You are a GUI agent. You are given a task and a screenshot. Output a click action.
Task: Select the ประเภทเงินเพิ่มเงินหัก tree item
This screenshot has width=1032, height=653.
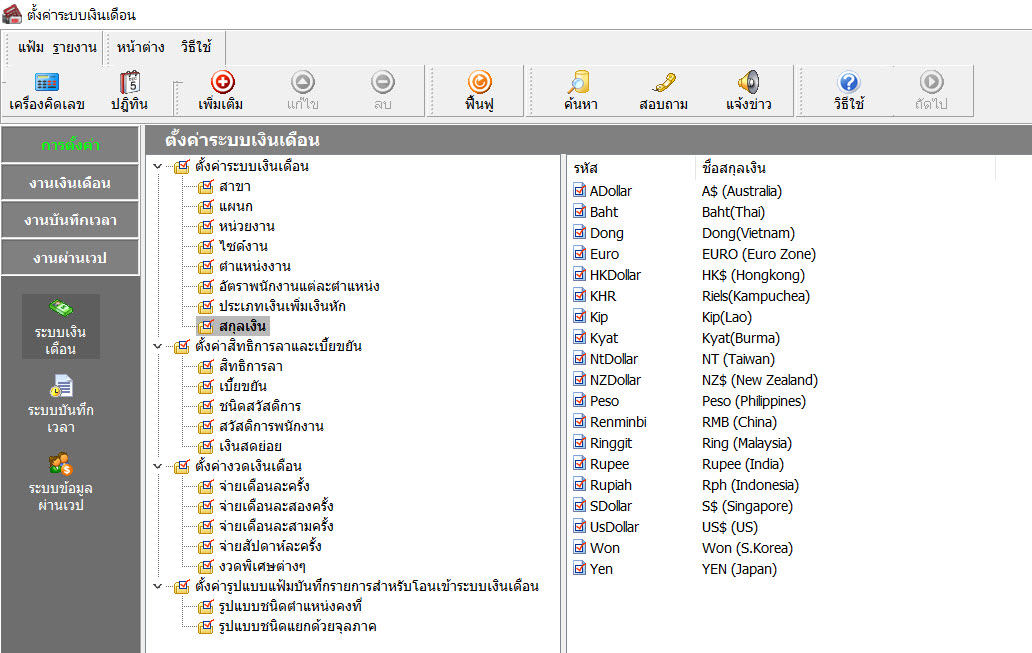[282, 306]
